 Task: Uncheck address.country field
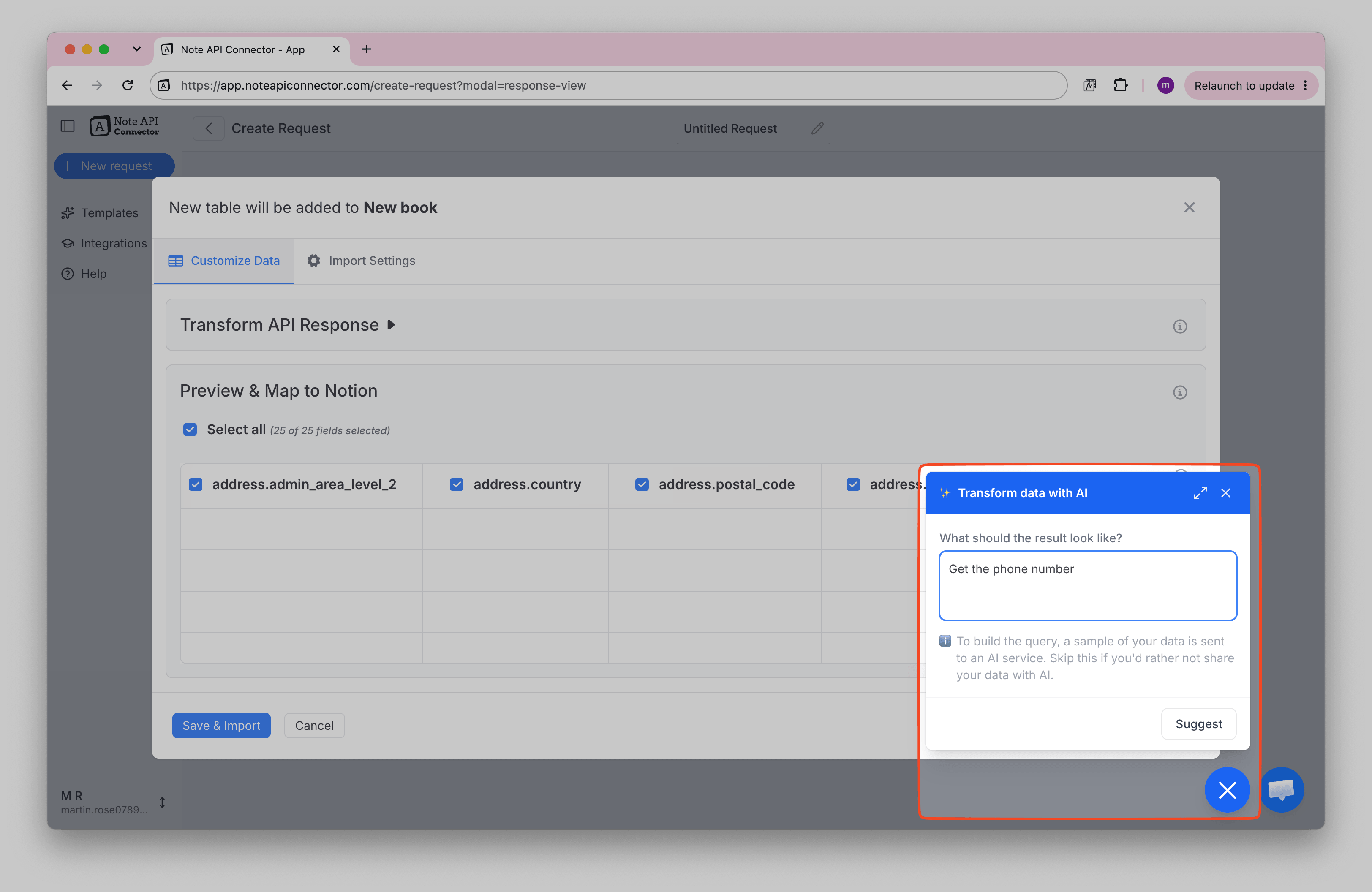[x=457, y=484]
